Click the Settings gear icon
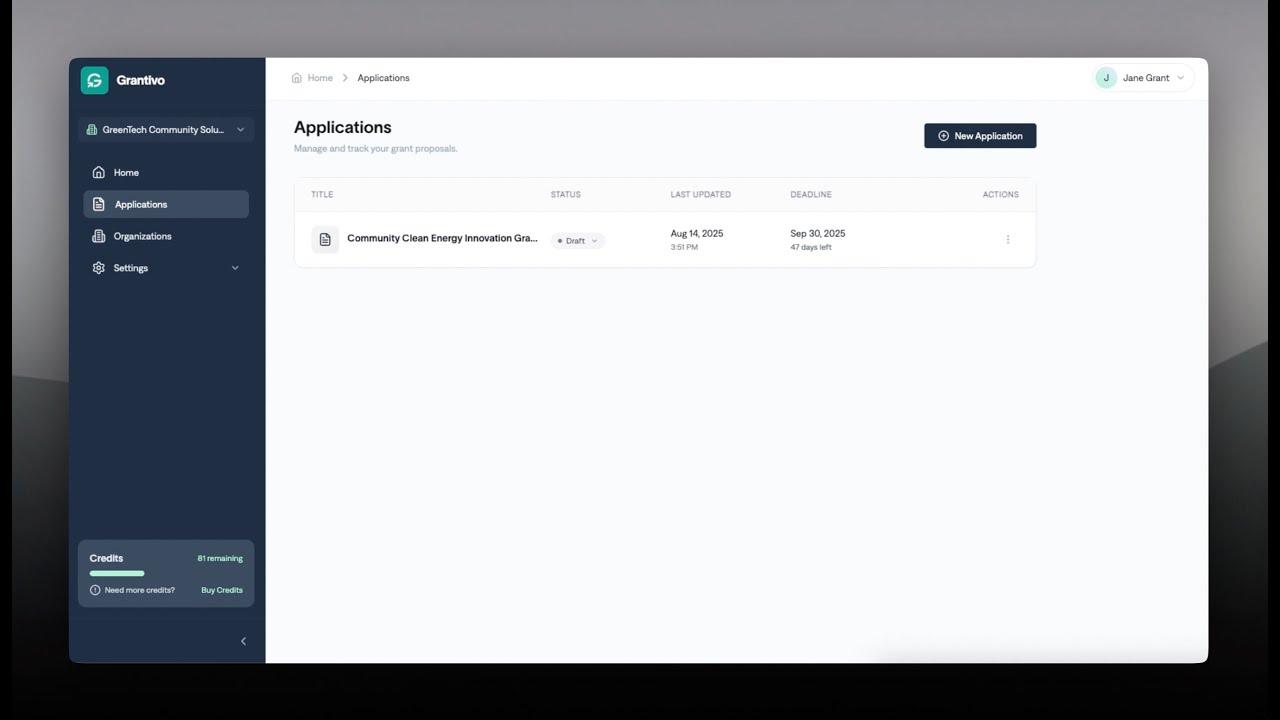 click(x=98, y=268)
